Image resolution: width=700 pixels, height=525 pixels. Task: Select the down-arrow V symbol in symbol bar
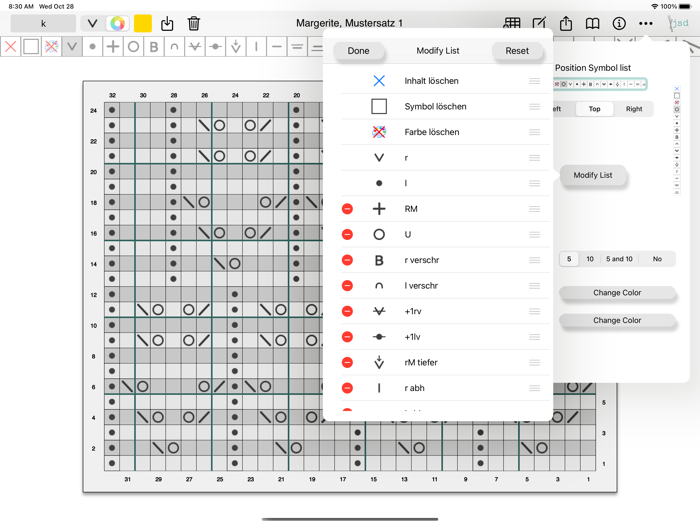pos(236,46)
